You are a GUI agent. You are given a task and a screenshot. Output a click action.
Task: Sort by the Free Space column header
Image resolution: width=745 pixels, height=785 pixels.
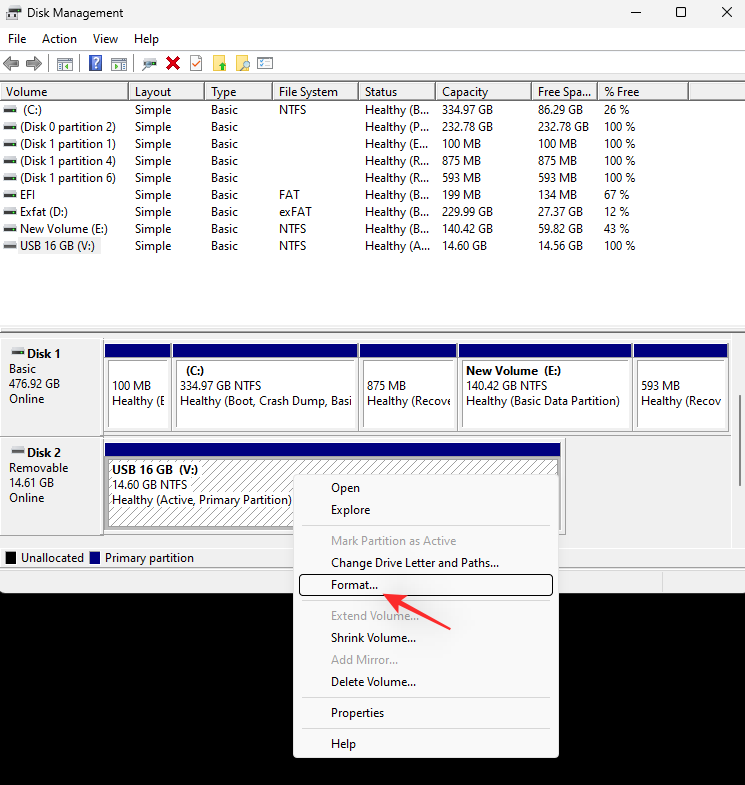coord(565,92)
